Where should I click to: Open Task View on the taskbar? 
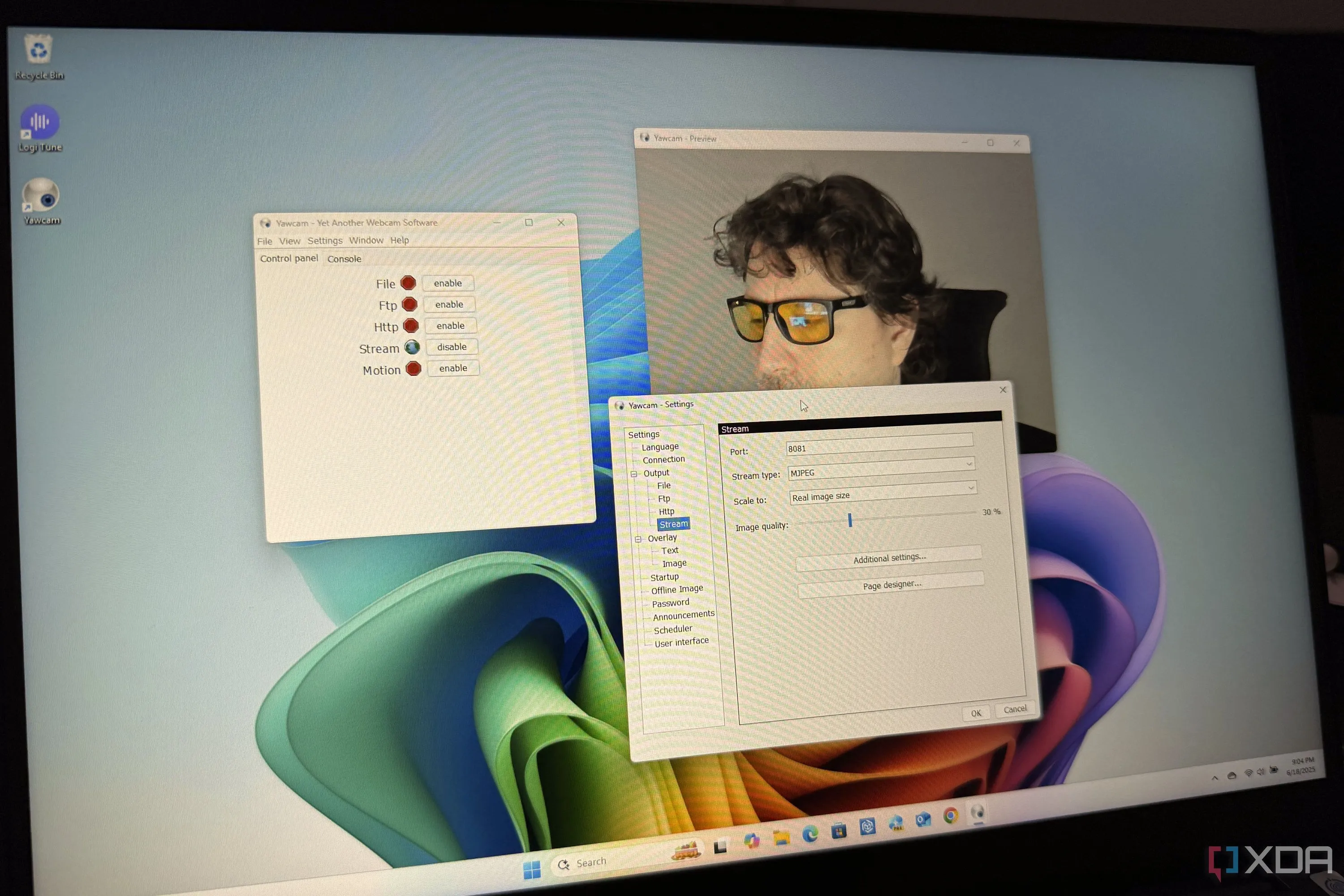(720, 847)
